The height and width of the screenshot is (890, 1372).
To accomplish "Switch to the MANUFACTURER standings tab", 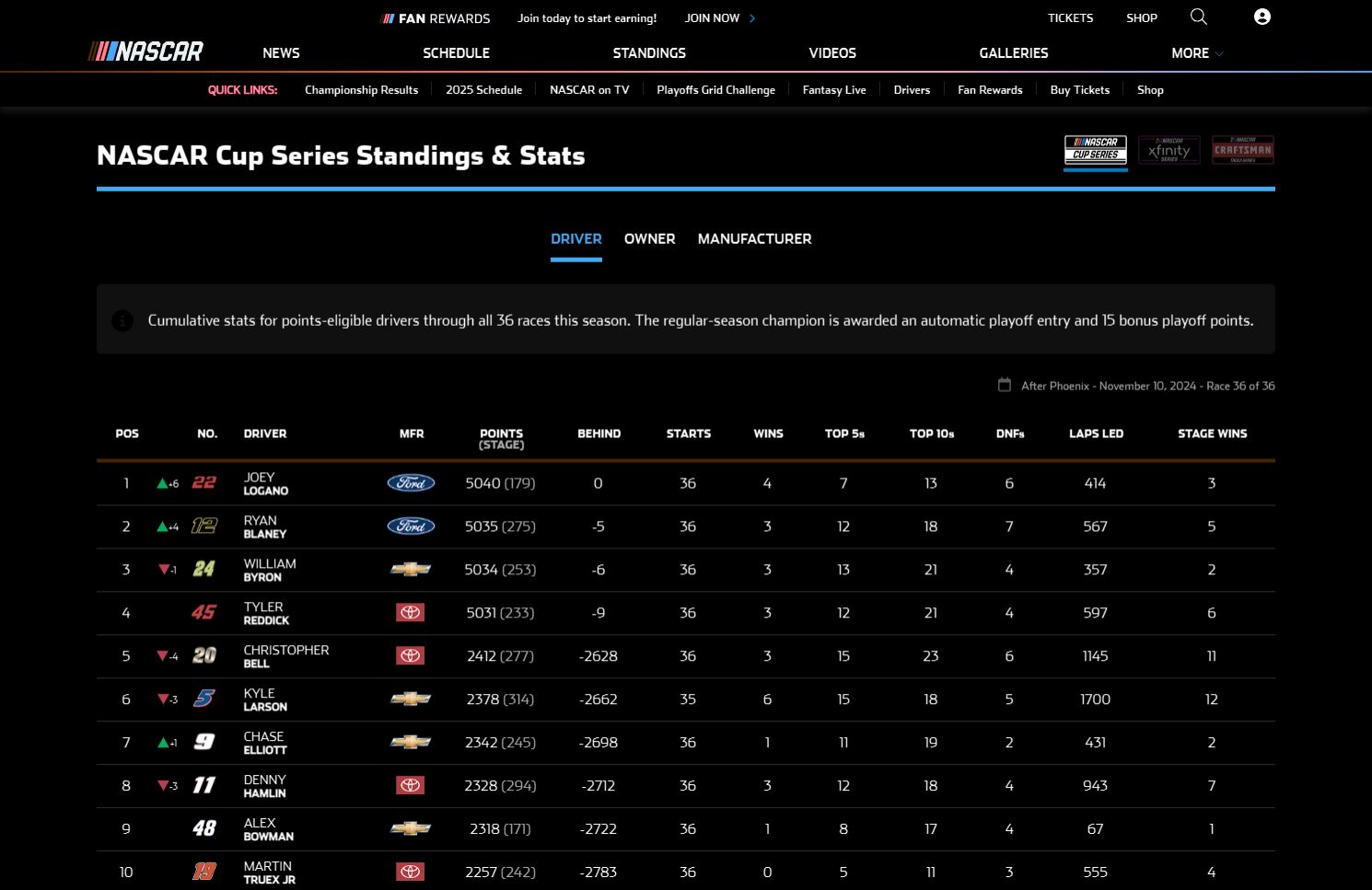I will 754,239.
